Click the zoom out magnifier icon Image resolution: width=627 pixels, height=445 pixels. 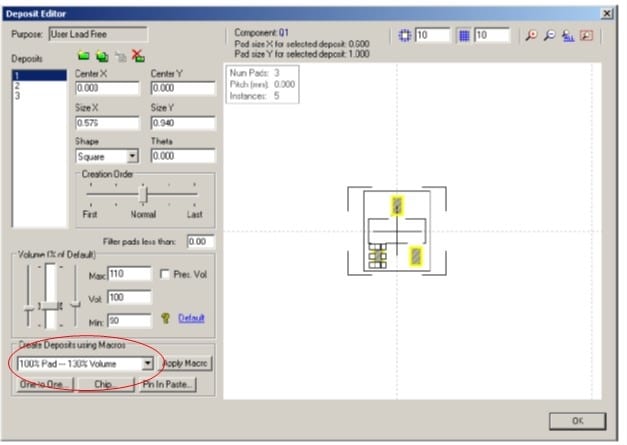[x=549, y=35]
